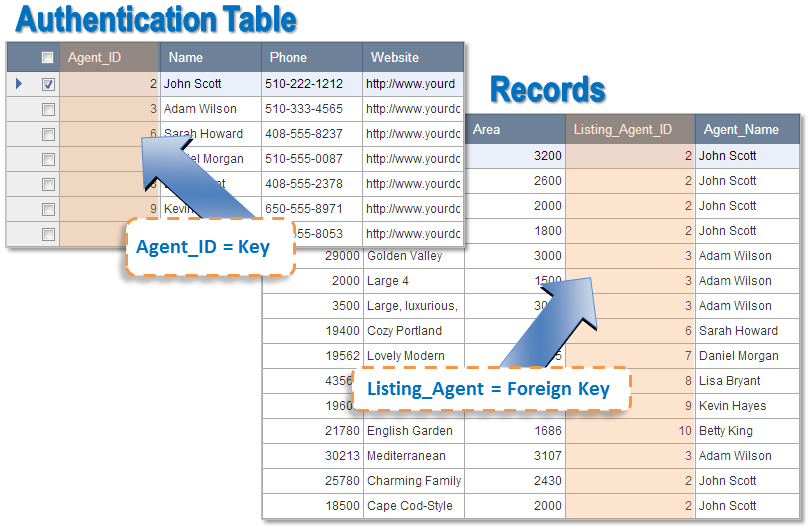The width and height of the screenshot is (809, 530).
Task: Select Listing_Agent_ID cell with value 10
Action: coord(630,431)
